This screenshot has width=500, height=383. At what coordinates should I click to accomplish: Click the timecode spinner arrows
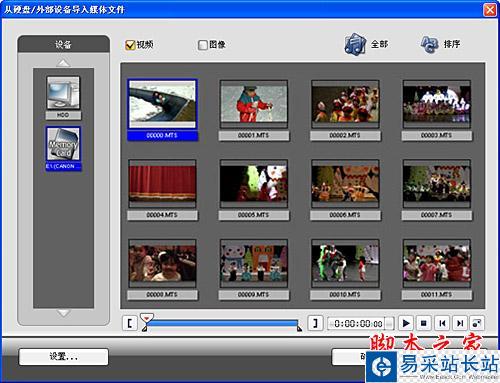(389, 324)
